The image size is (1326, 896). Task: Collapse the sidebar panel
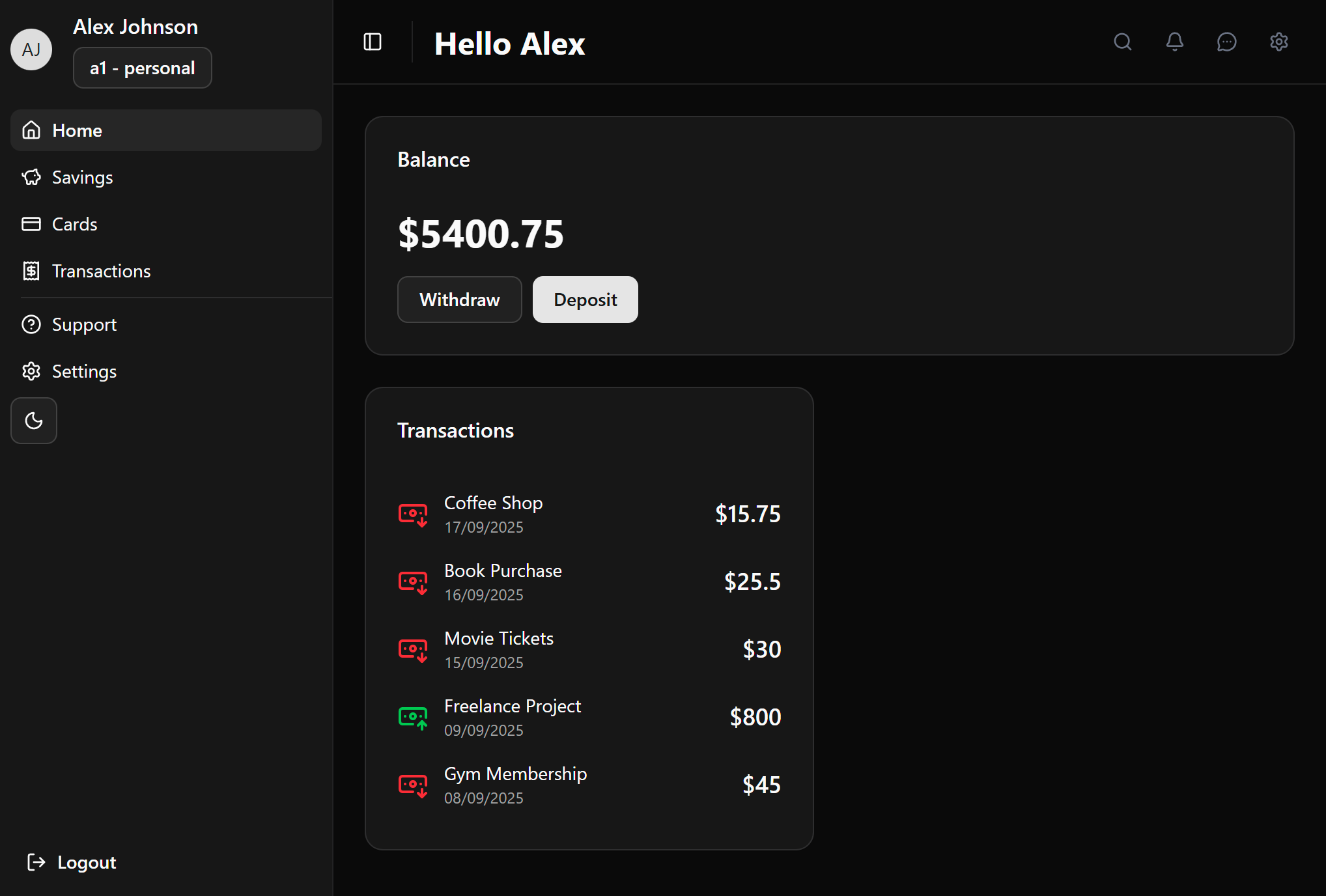point(373,42)
